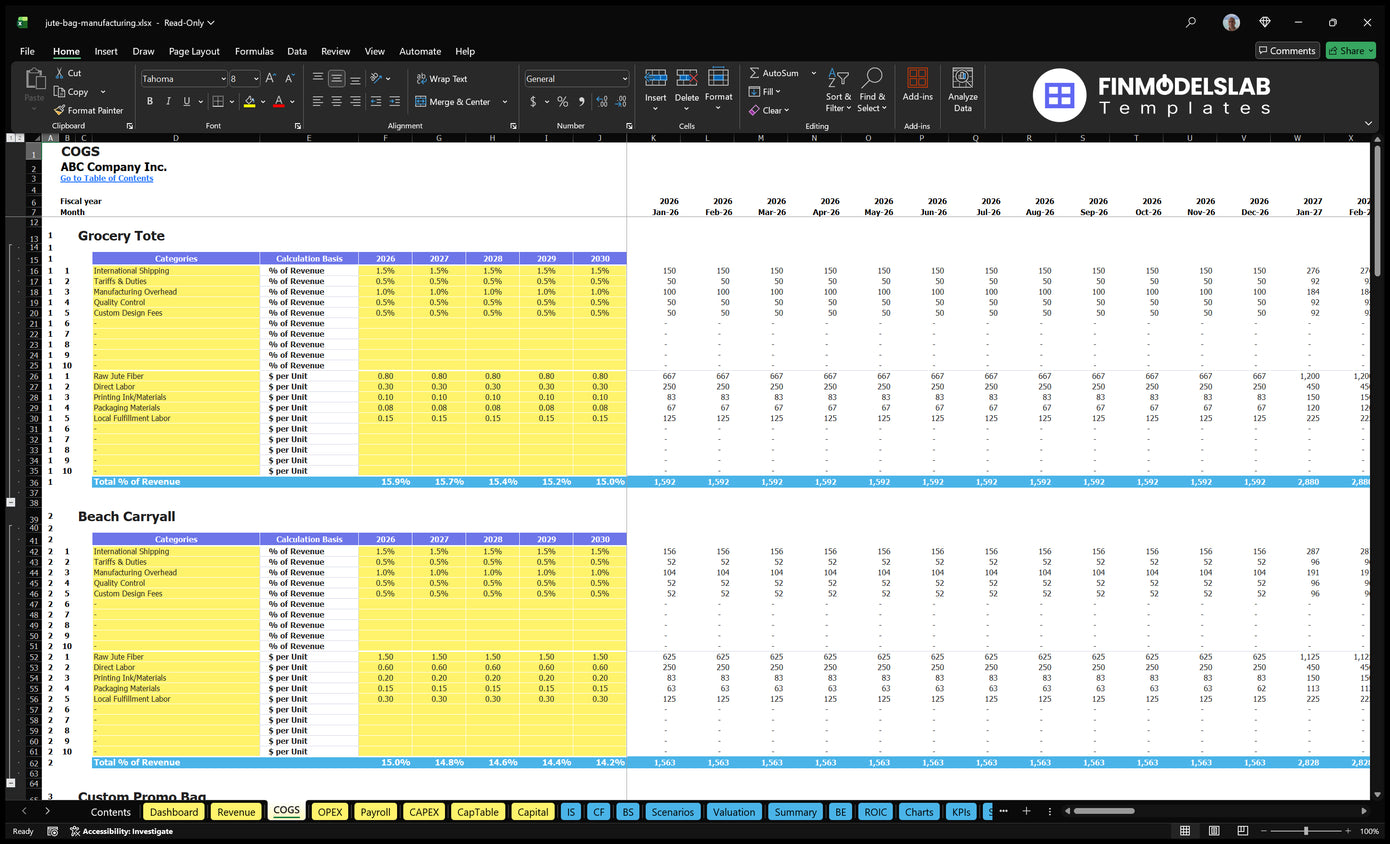Apply Percent Style format
1390x844 pixels.
562,101
